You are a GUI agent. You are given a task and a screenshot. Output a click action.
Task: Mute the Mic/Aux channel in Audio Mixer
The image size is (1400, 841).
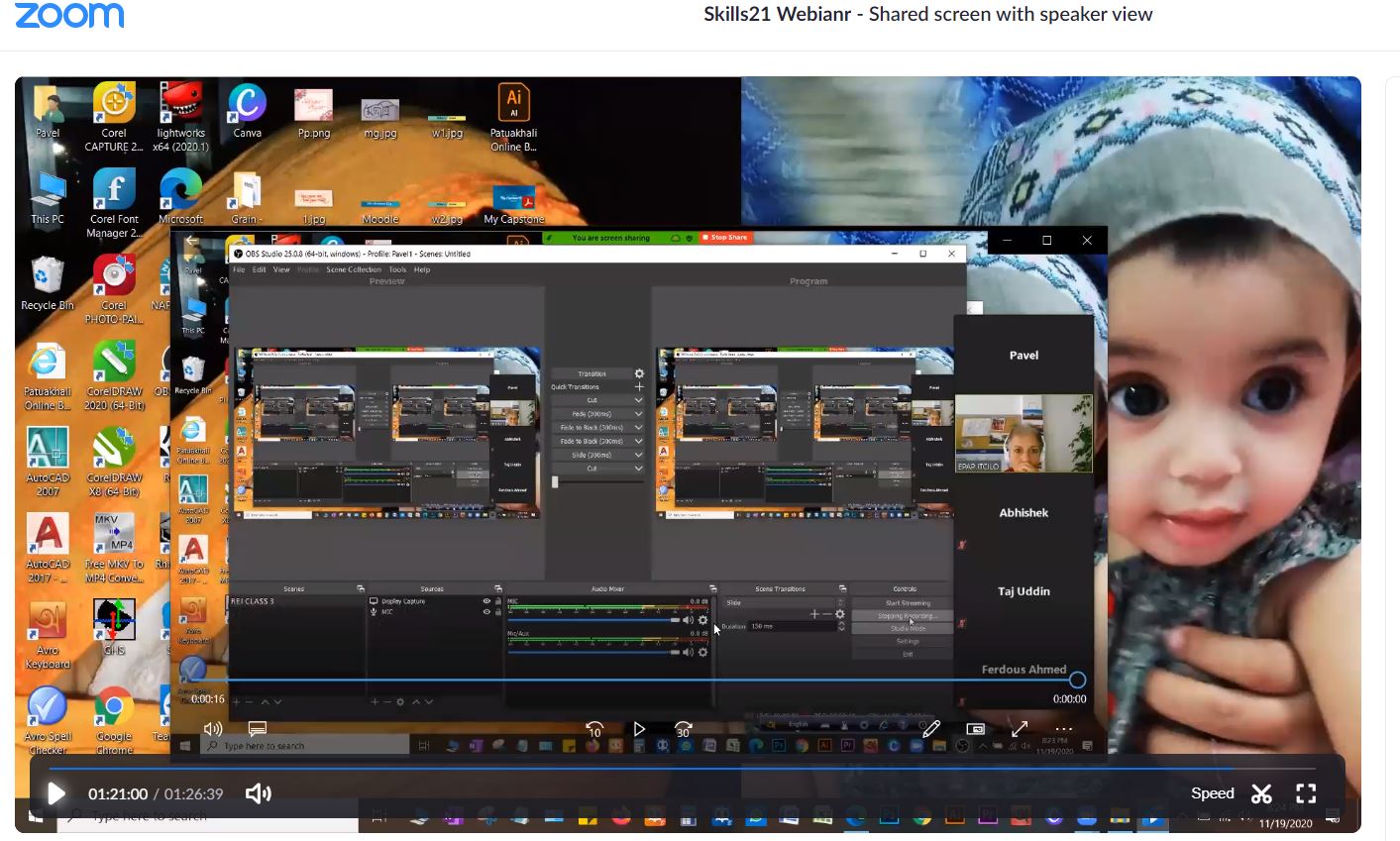[689, 652]
